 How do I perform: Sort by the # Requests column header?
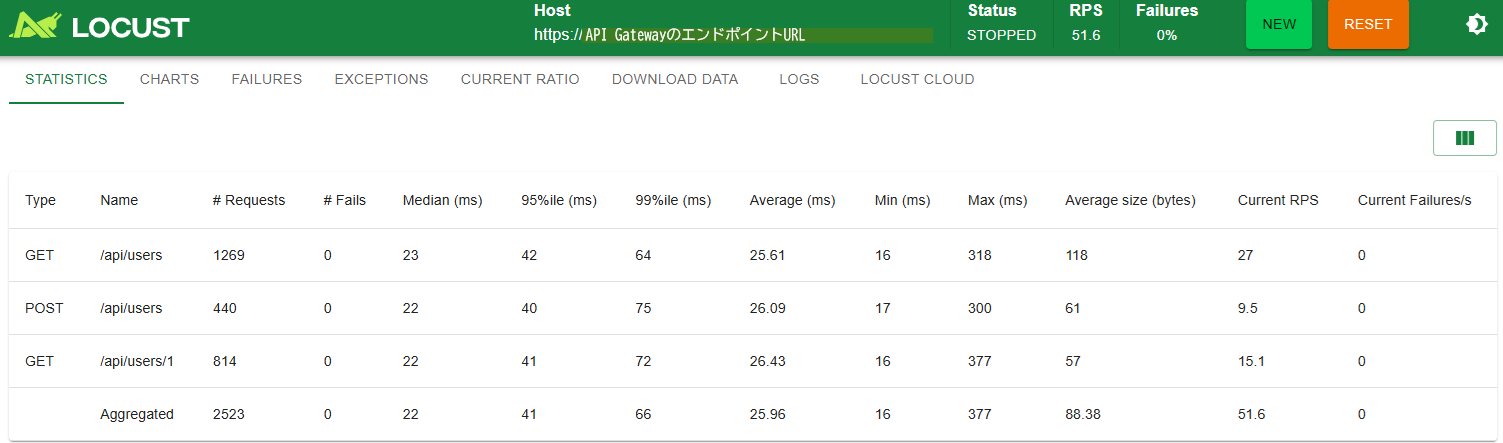tap(248, 200)
